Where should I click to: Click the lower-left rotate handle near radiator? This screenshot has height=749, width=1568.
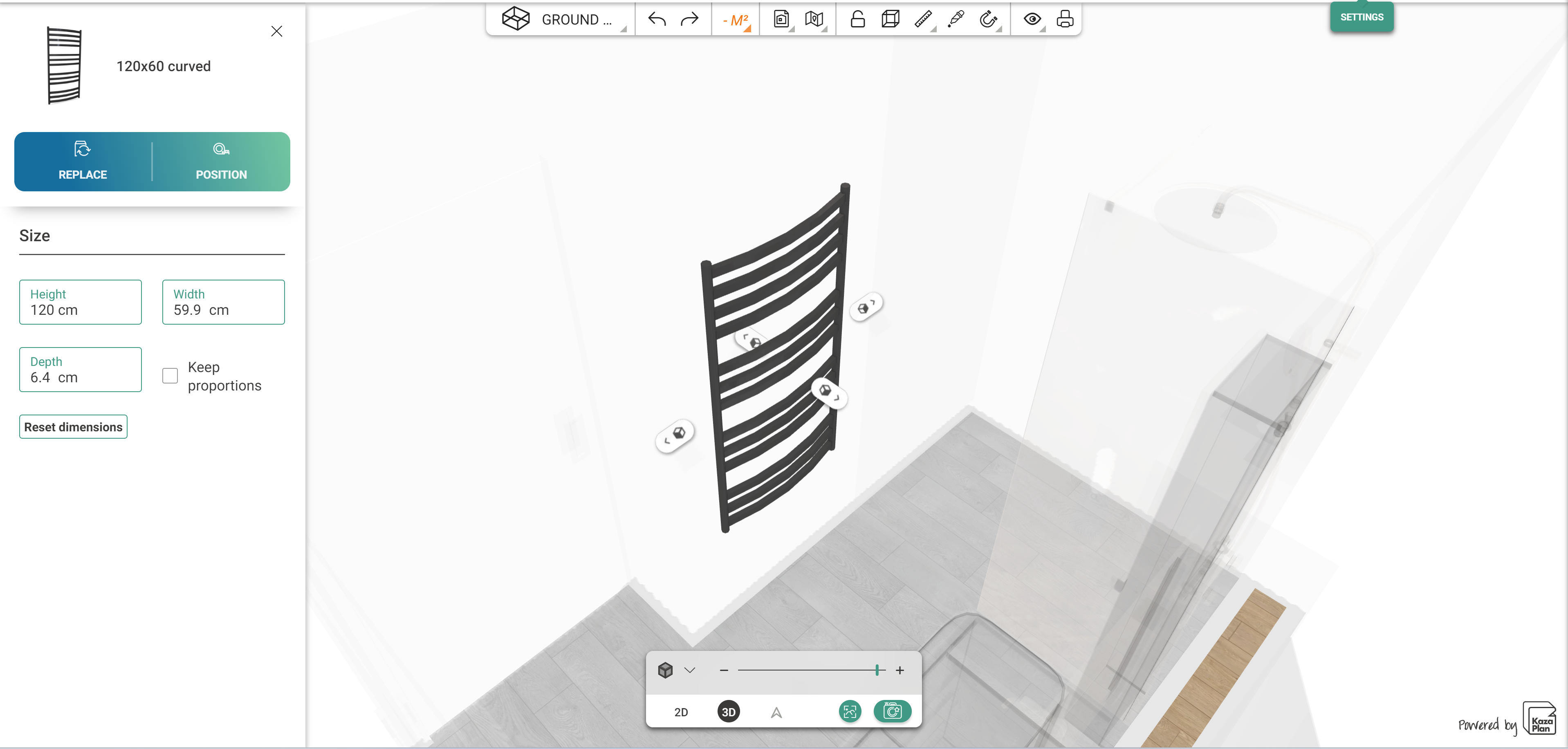(x=675, y=436)
